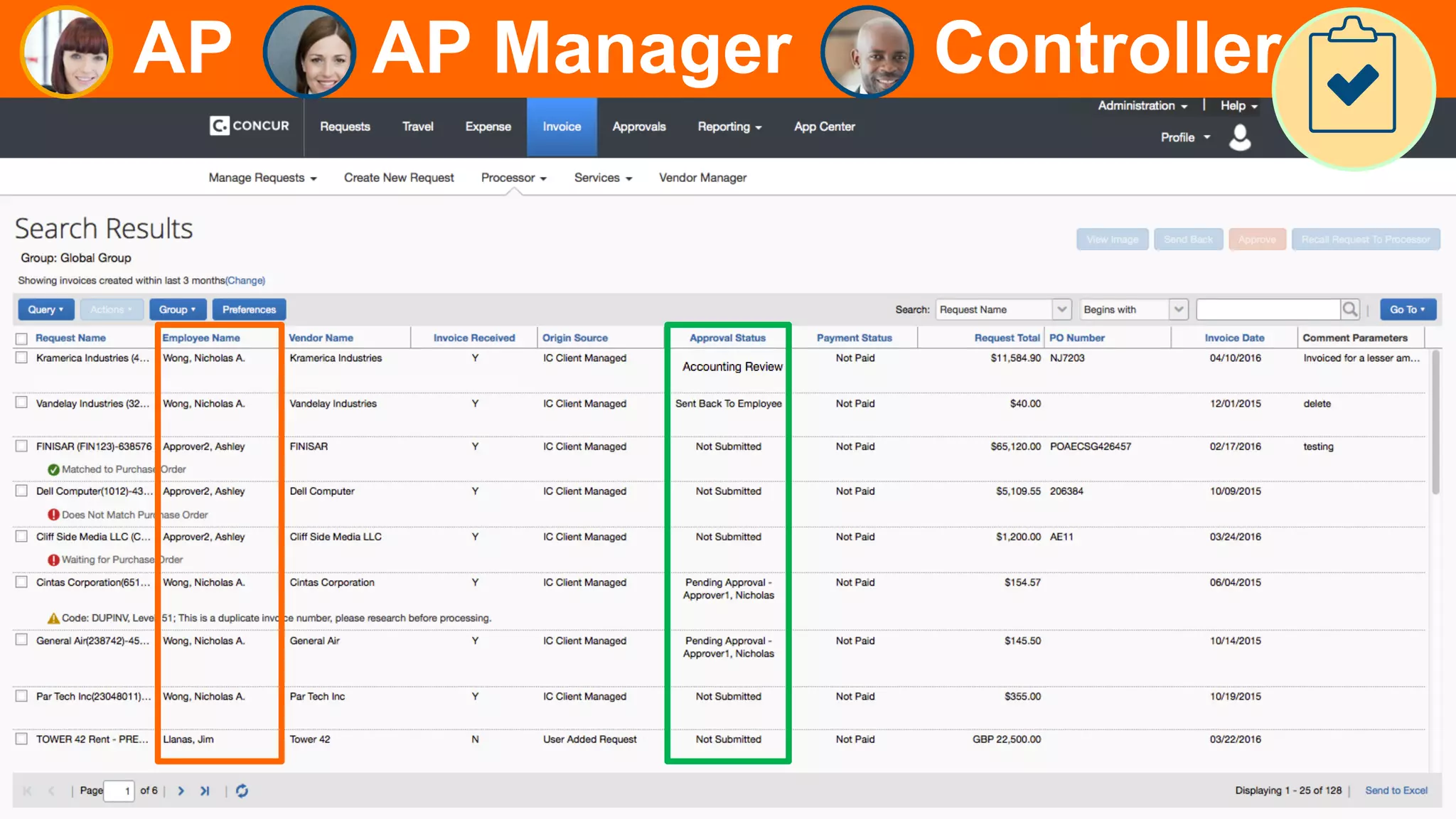Expand the Manage Requests menu
1456x819 pixels.
tap(262, 178)
